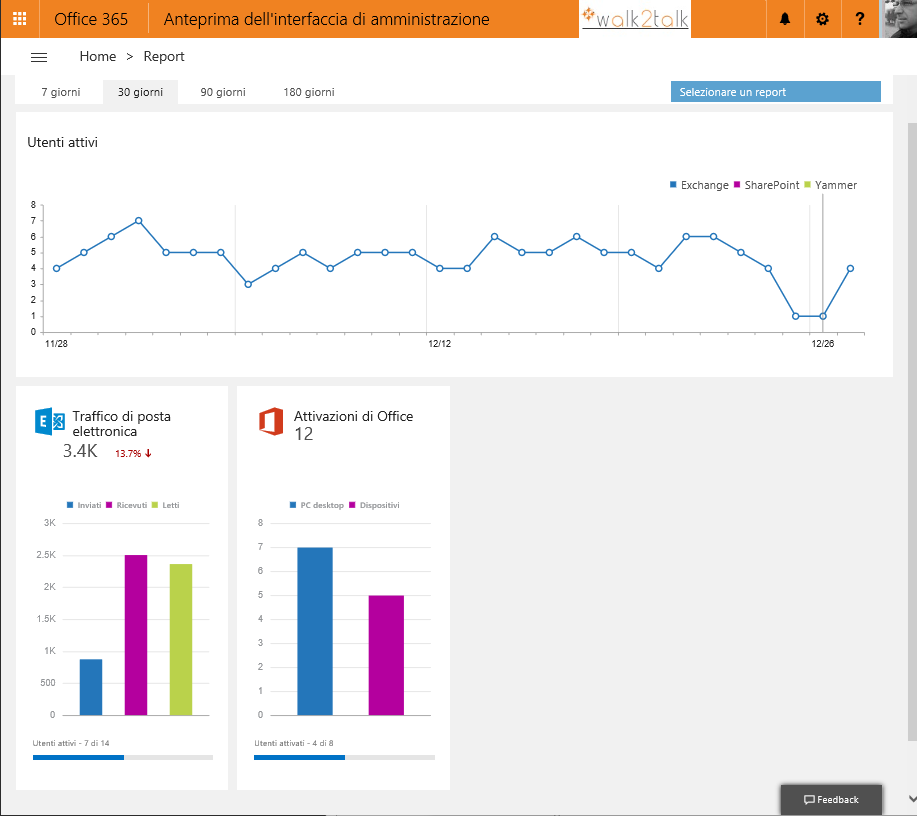Click the Utenti attivi 7 di 14 progress bar

pyautogui.click(x=123, y=758)
